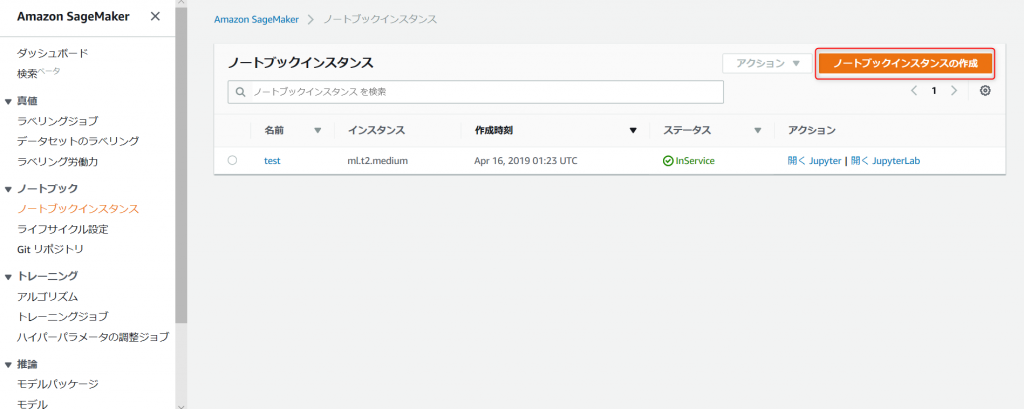Open データセットのラベリング in the sidebar
This screenshot has height=409, width=1024.
(78, 141)
